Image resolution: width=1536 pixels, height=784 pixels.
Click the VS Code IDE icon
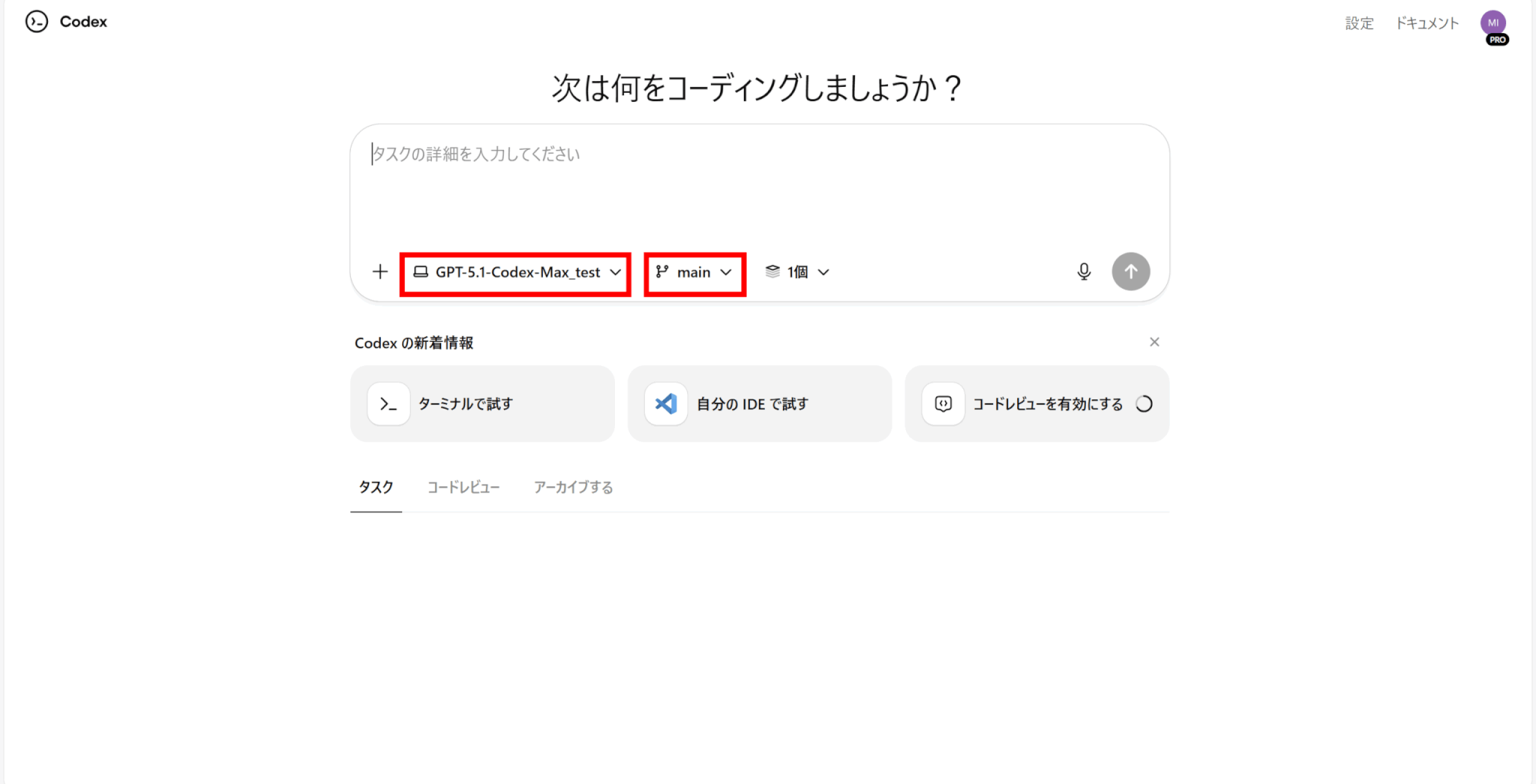666,404
